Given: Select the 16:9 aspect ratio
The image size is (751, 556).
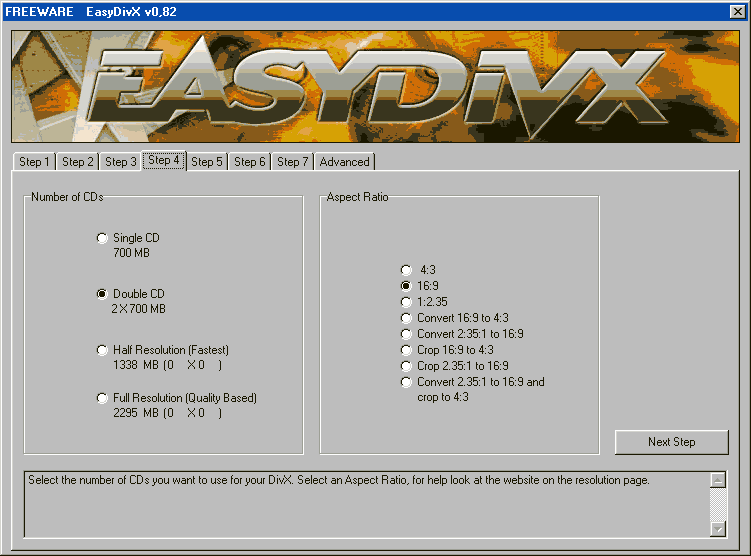Looking at the screenshot, I should click(x=406, y=286).
